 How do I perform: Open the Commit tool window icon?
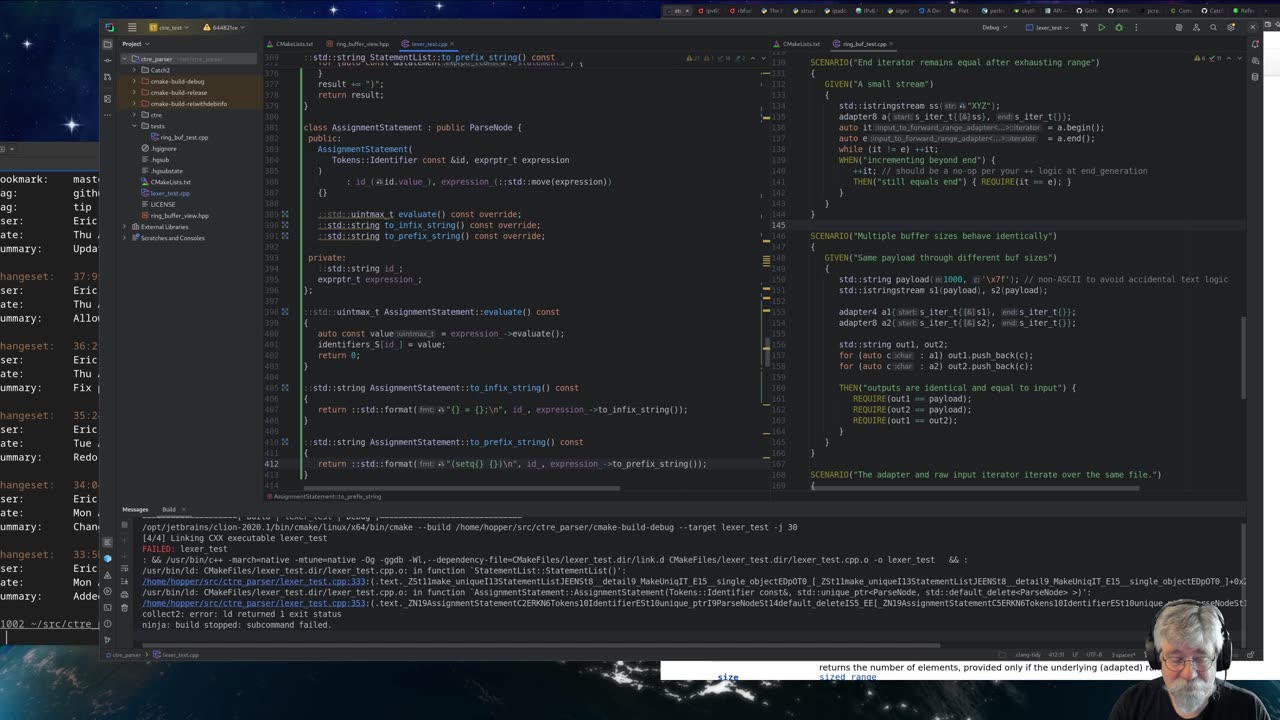click(x=108, y=60)
